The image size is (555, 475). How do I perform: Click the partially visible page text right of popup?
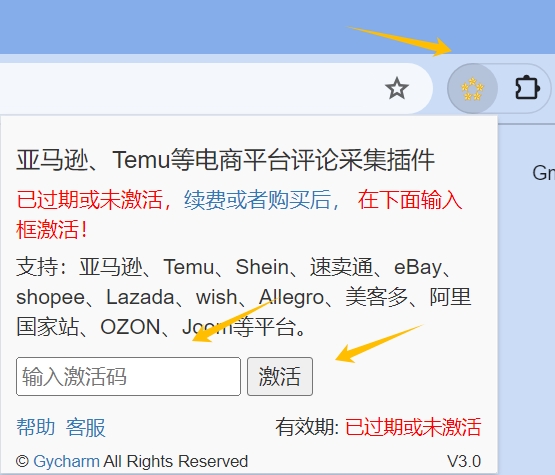(544, 173)
